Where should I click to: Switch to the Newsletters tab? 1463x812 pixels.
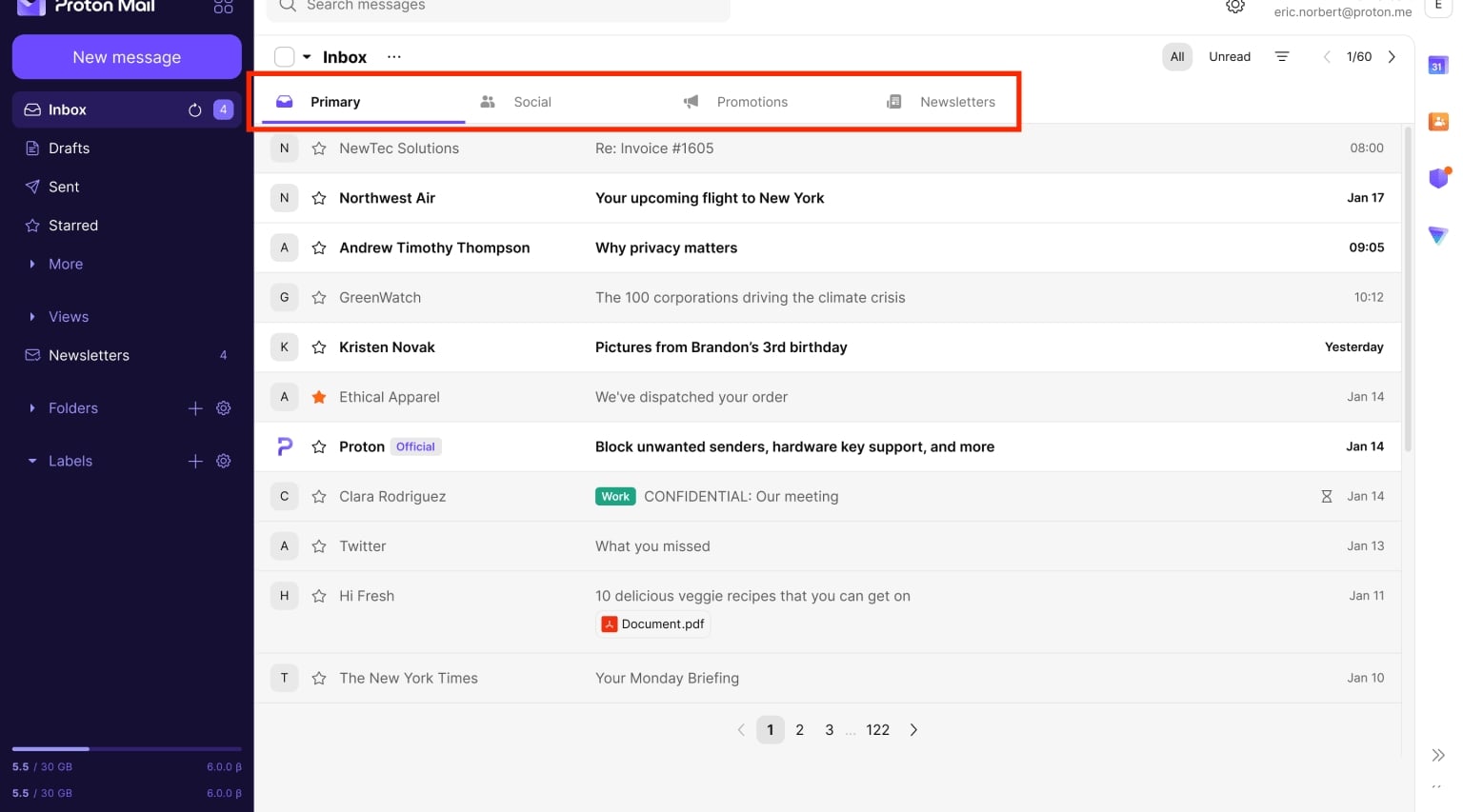pos(941,102)
